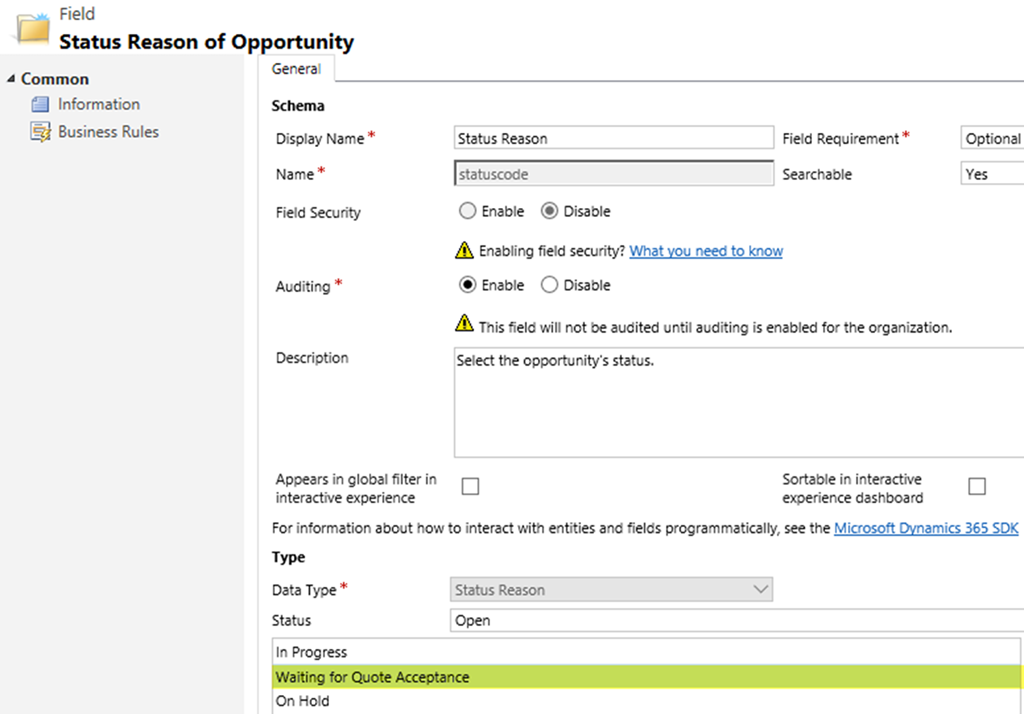This screenshot has width=1024, height=714.
Task: Open Business Rules in the sidebar
Action: [x=108, y=132]
